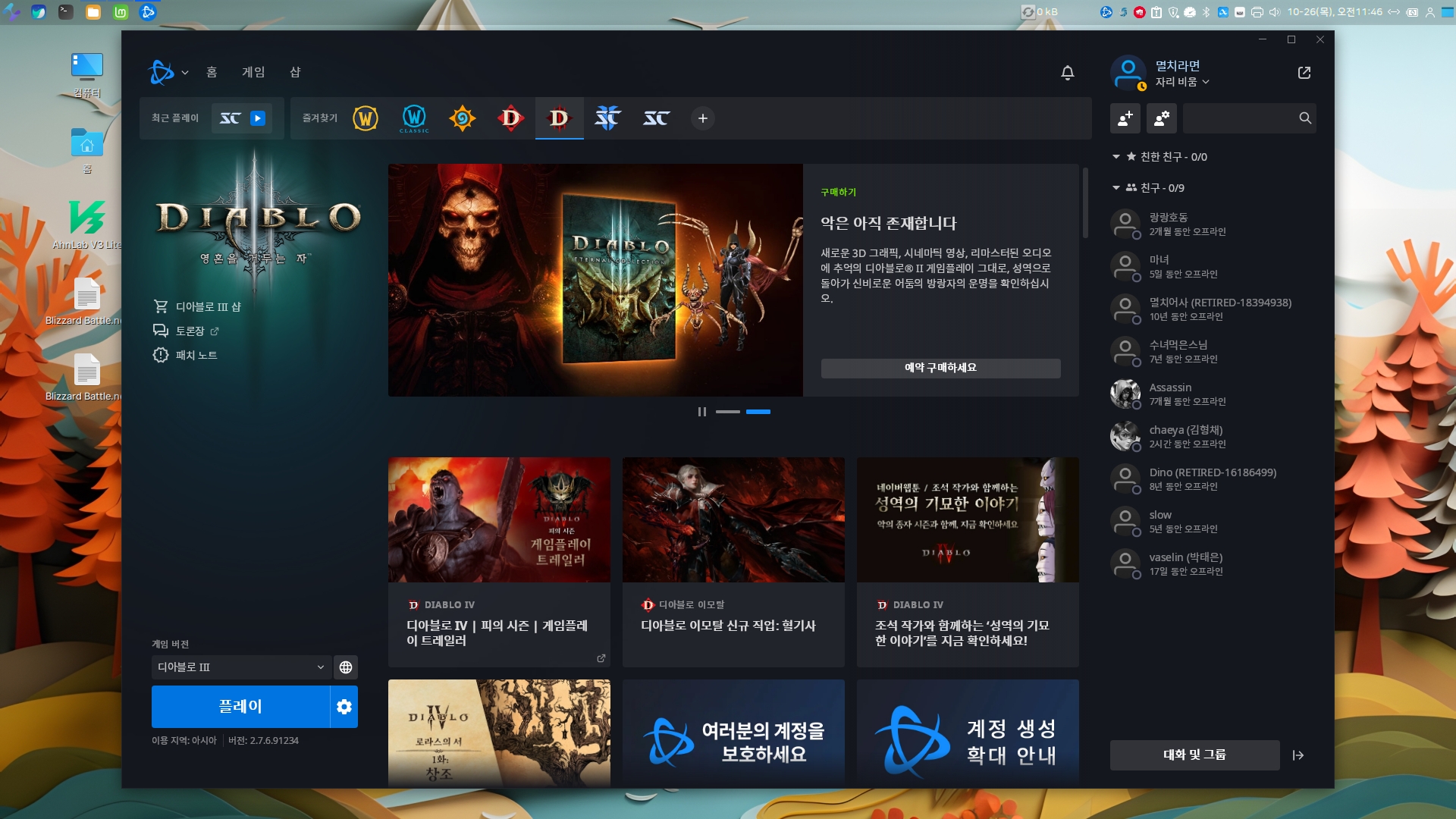Go to the 샵 tab
This screenshot has height=819, width=1456.
295,72
